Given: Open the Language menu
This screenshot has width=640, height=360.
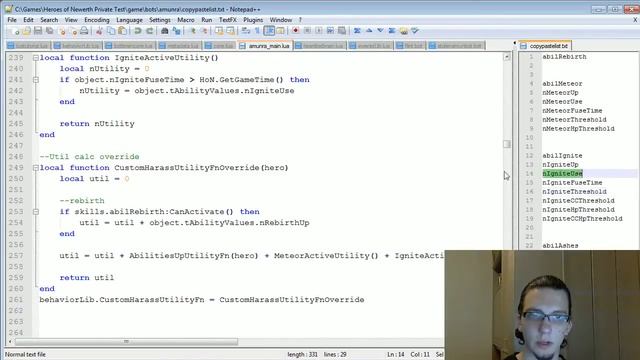Looking at the screenshot, I should click(129, 20).
